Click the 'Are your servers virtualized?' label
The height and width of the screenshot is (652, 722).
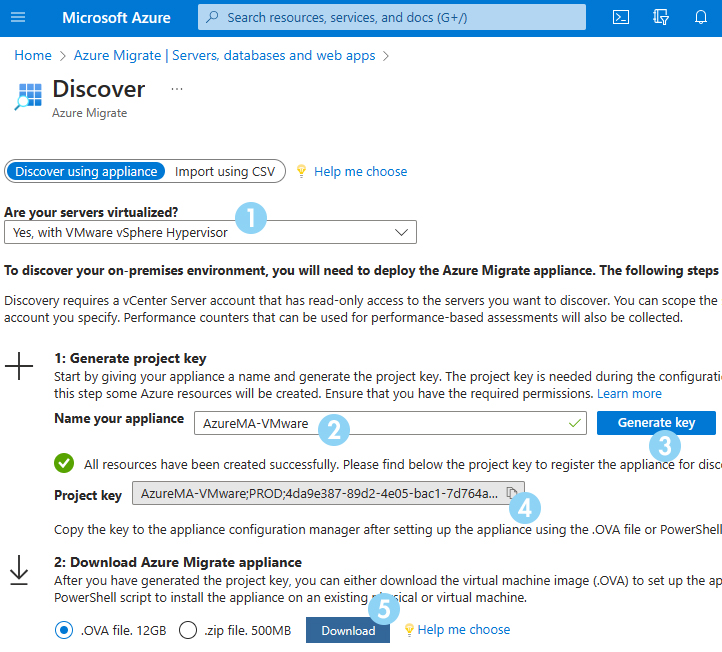91,212
